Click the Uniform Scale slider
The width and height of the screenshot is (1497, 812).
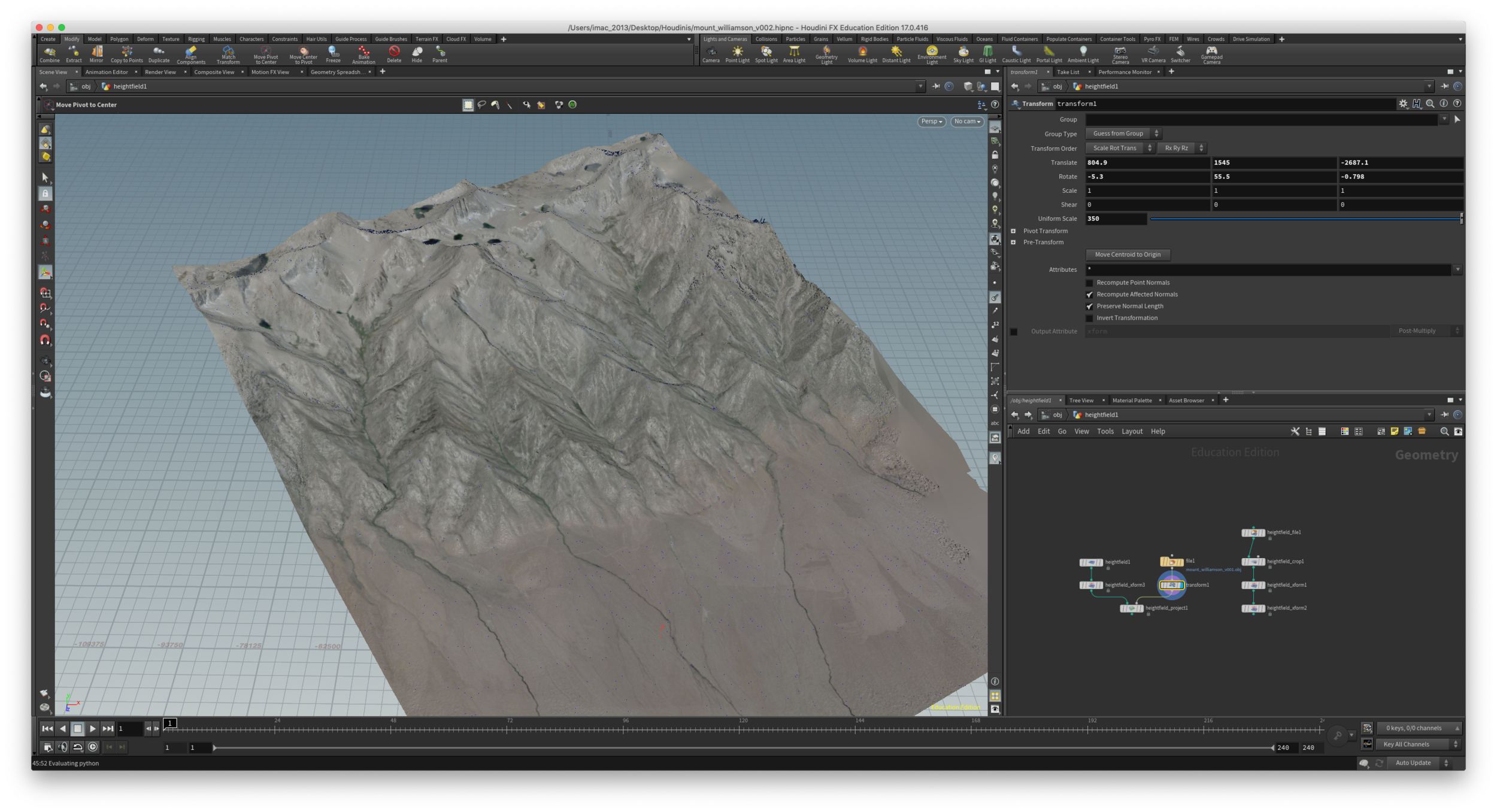coord(1306,219)
